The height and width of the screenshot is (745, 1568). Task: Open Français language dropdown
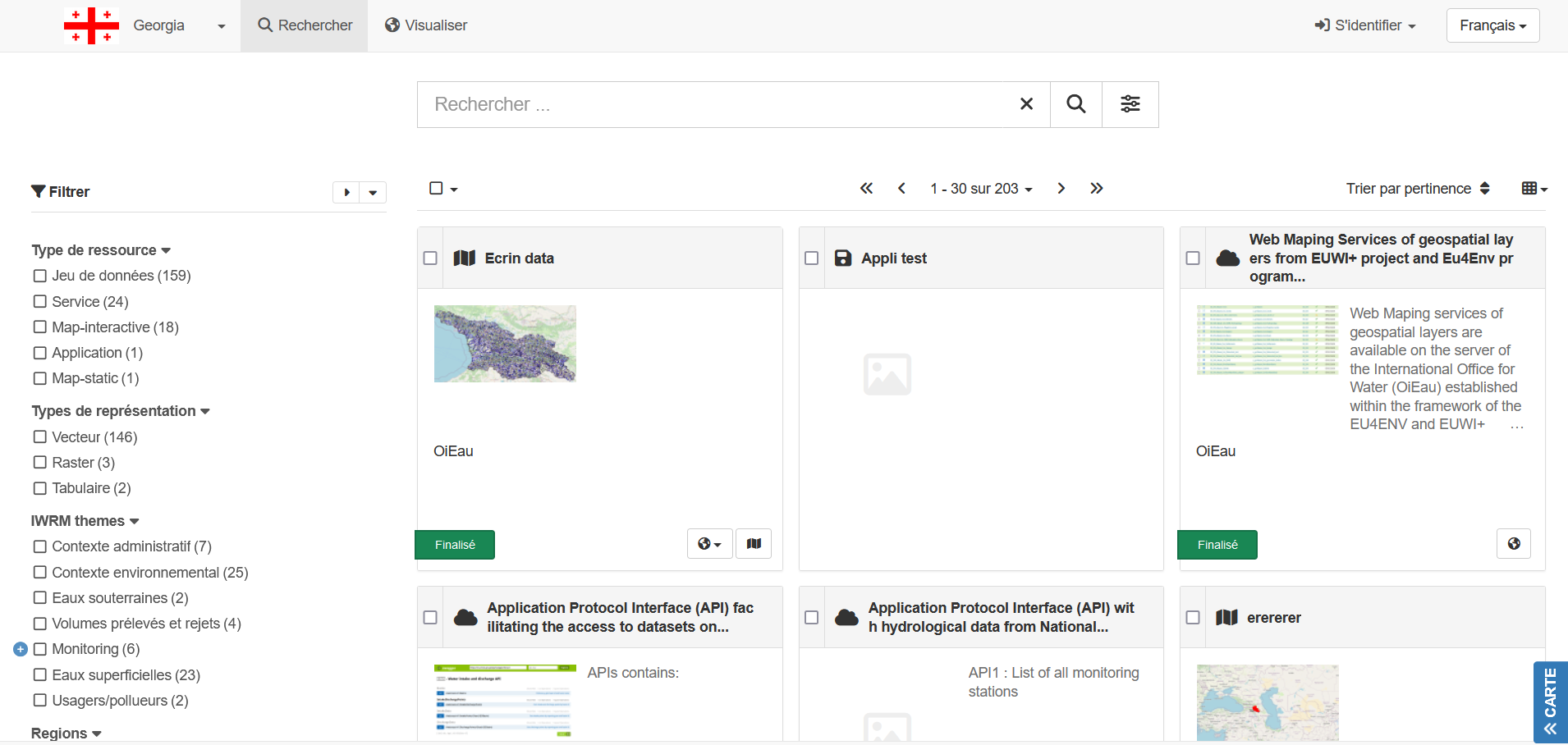[x=1492, y=25]
